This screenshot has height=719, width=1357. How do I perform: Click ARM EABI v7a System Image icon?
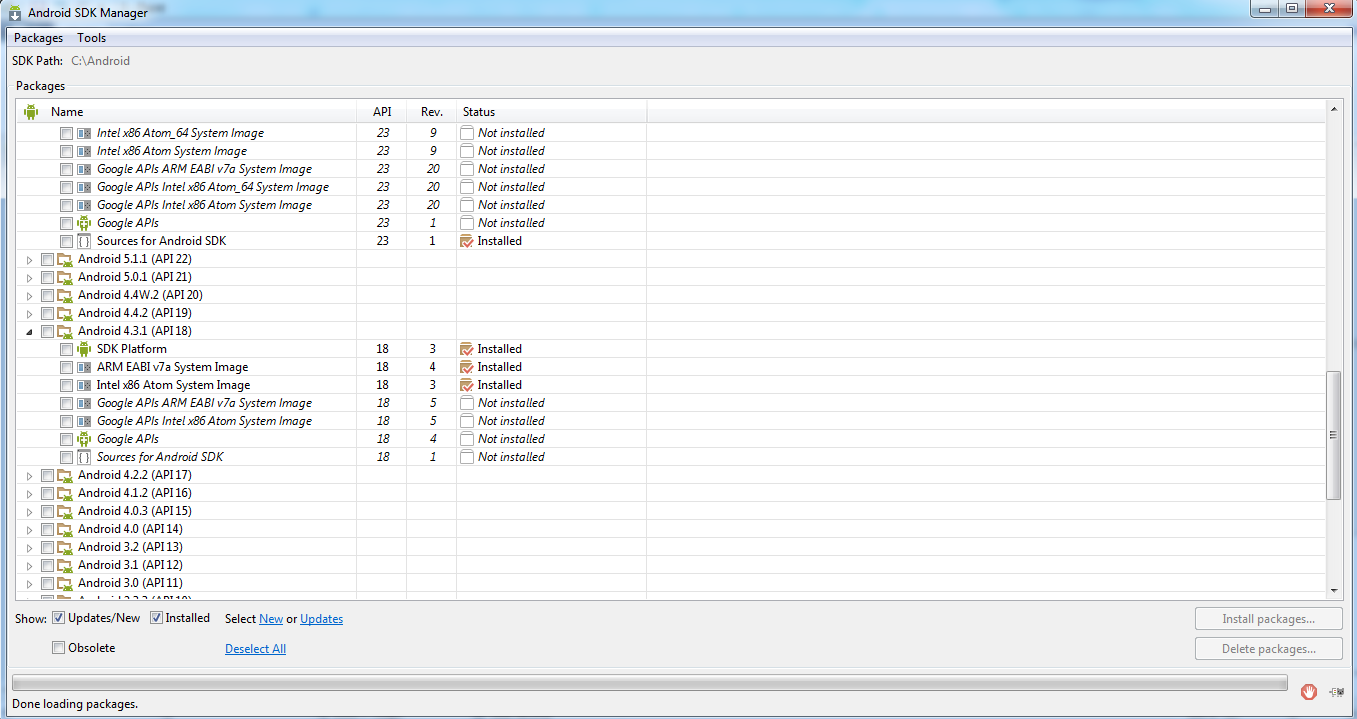[x=84, y=367]
